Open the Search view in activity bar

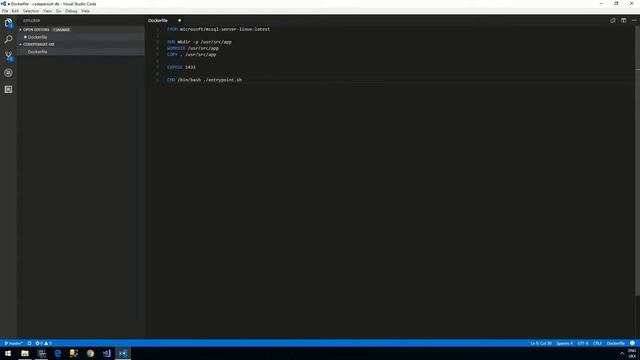(8, 39)
